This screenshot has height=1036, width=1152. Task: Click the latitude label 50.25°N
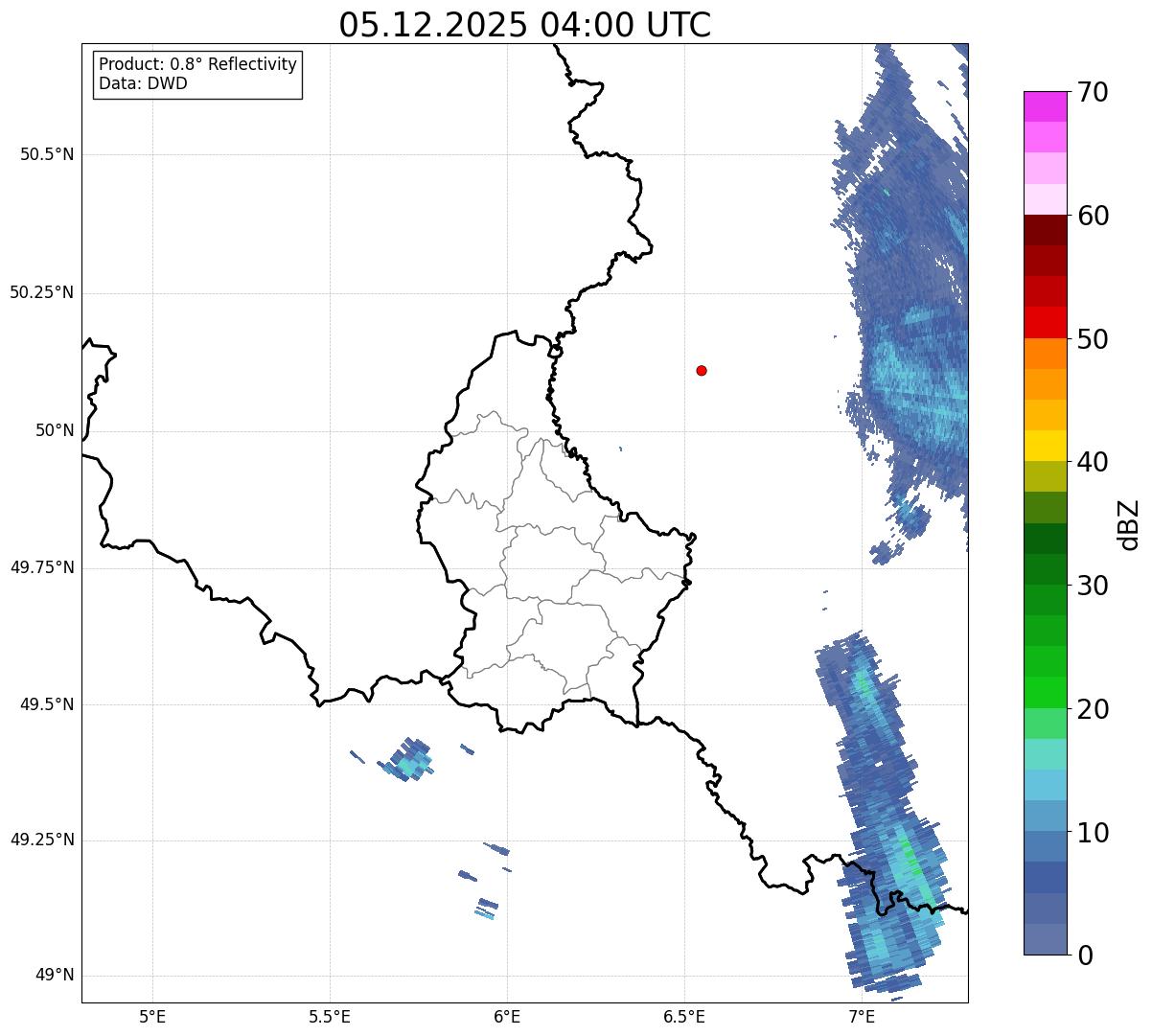pyautogui.click(x=42, y=292)
